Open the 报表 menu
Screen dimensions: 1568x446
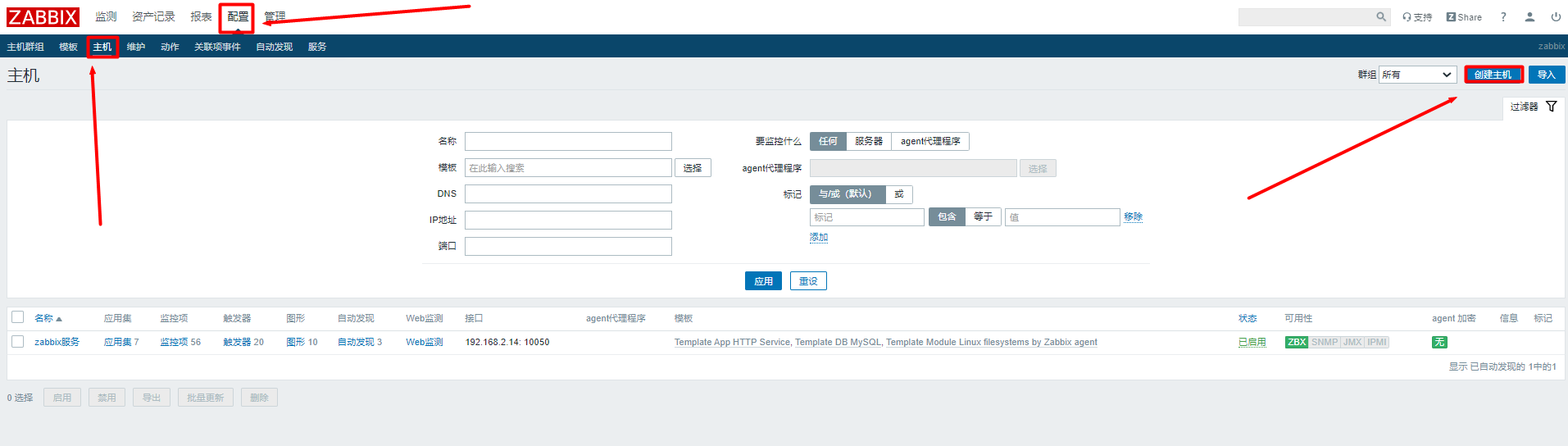(201, 16)
